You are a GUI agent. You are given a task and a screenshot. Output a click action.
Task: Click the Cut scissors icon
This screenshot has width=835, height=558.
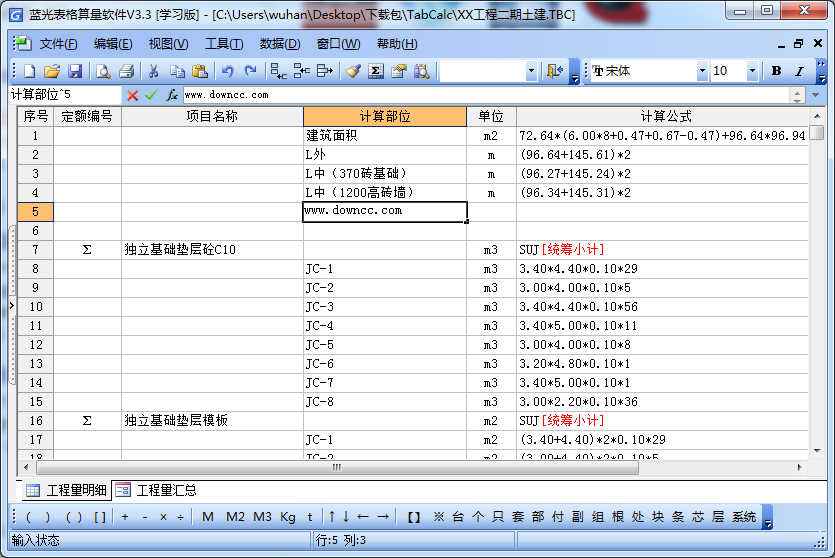(x=153, y=72)
